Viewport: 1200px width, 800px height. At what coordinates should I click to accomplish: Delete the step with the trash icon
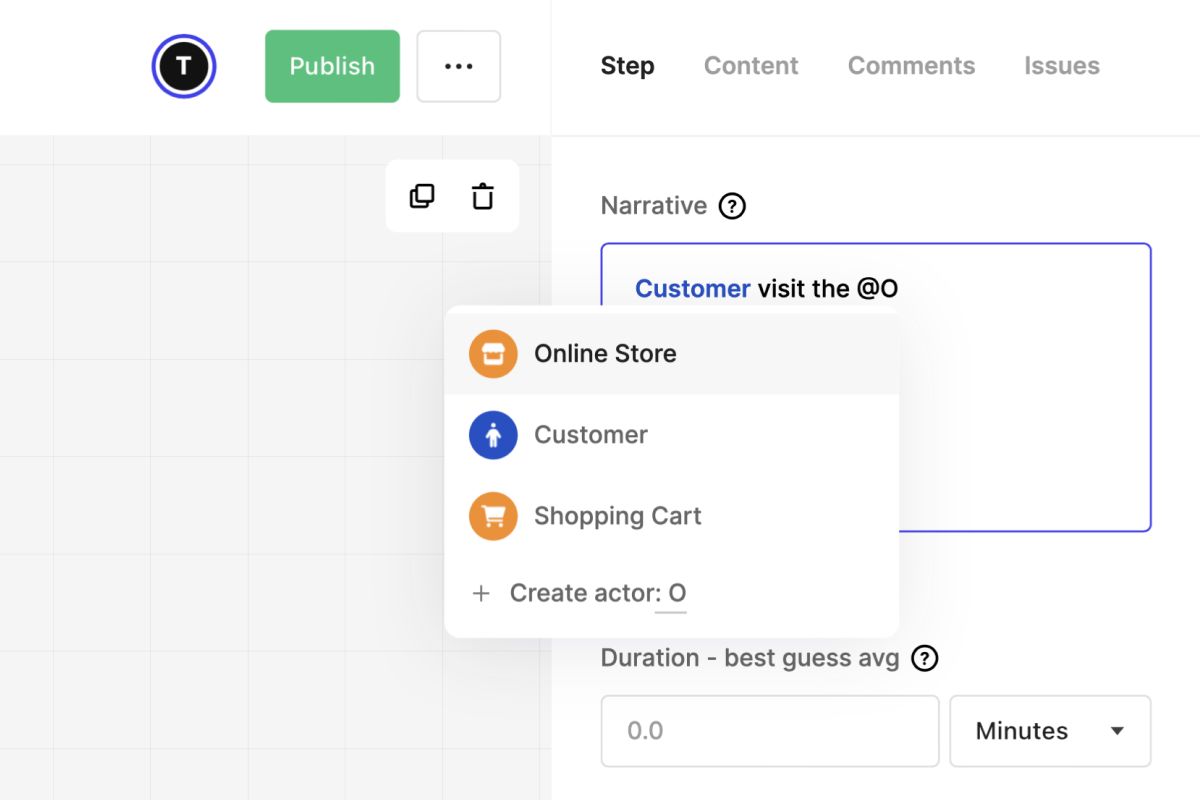click(x=483, y=196)
